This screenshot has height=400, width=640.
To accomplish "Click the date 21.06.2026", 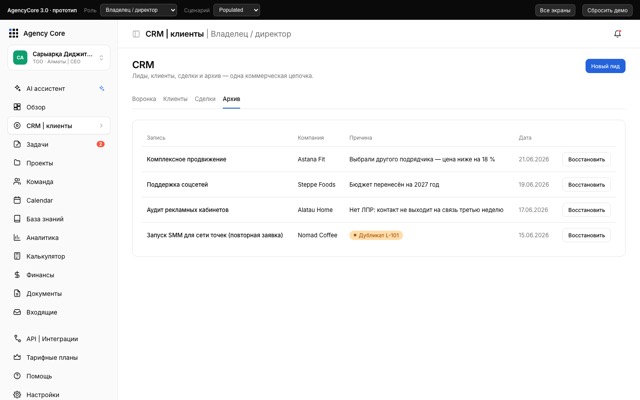I will point(533,159).
